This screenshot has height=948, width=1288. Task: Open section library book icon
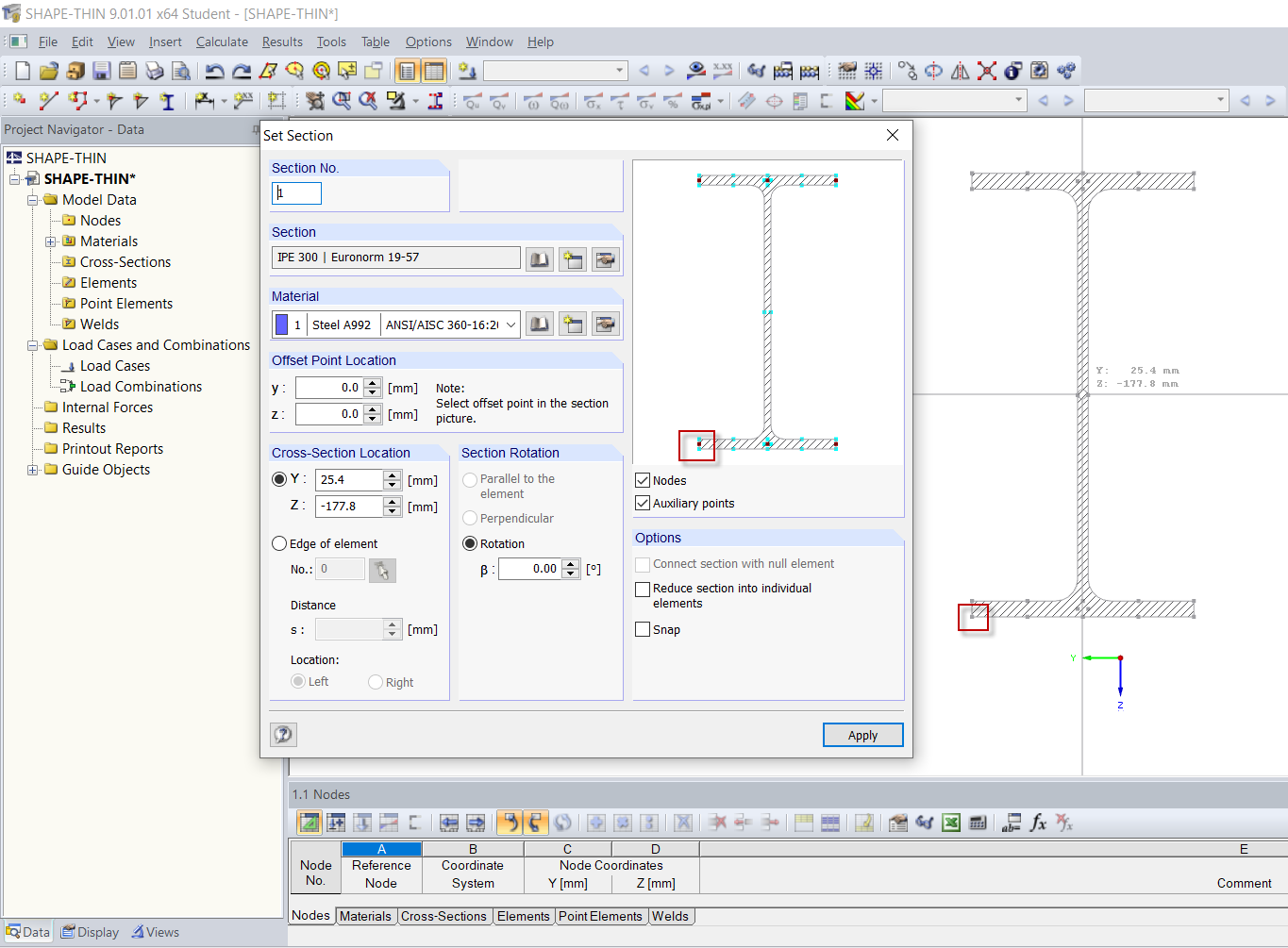[x=540, y=259]
